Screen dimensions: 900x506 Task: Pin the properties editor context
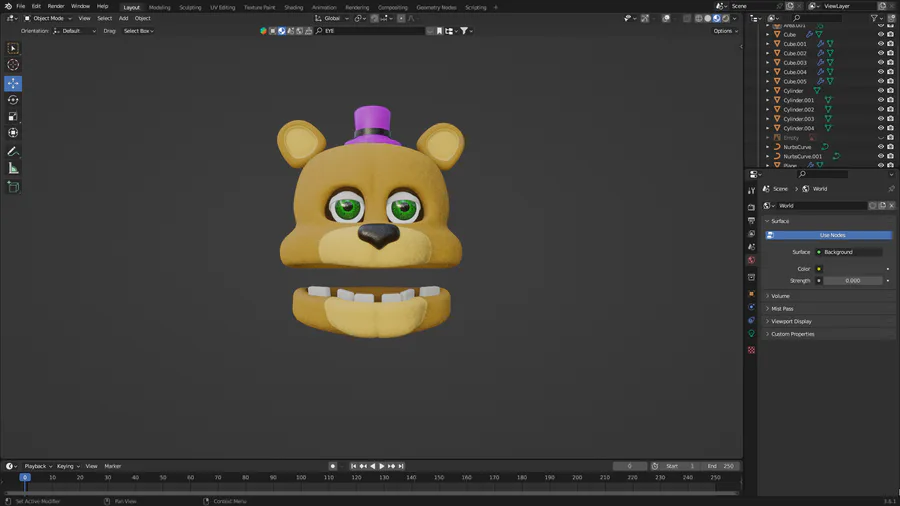coord(891,189)
